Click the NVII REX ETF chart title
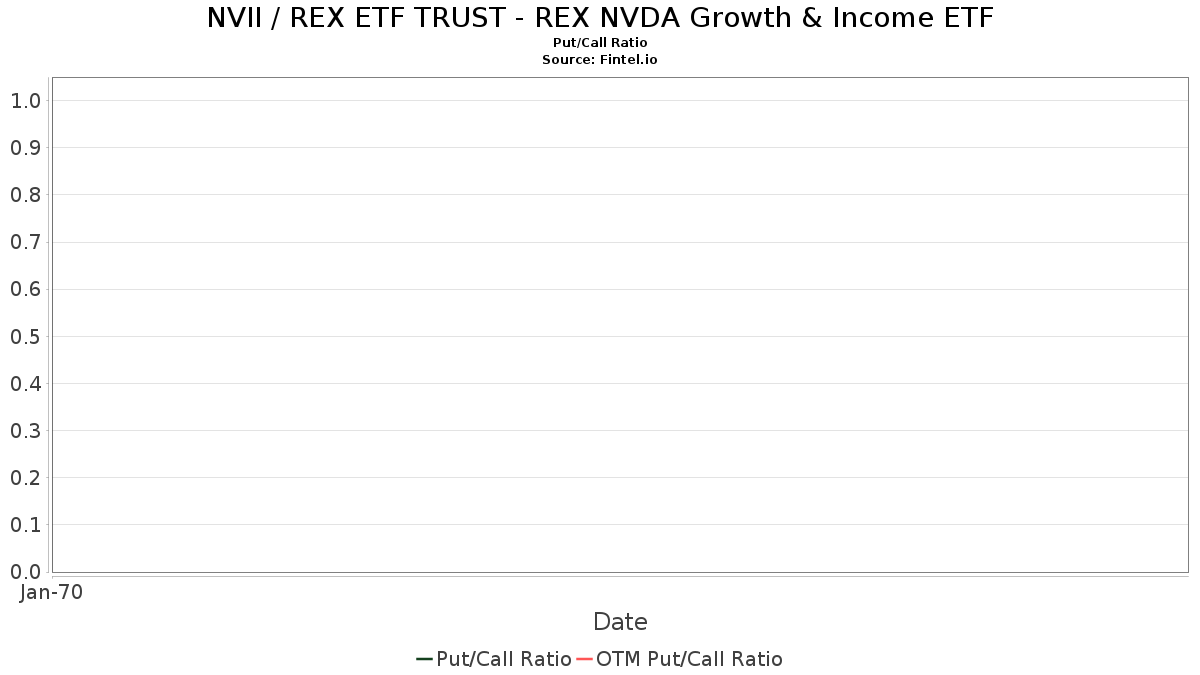This screenshot has height=675, width=1200. point(600,17)
